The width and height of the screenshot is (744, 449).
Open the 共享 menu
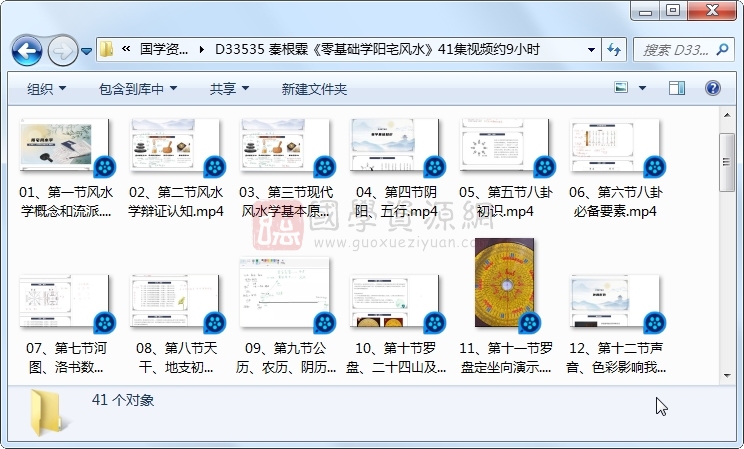click(x=229, y=89)
